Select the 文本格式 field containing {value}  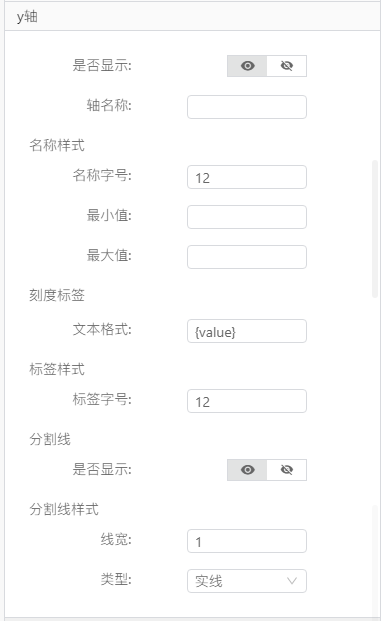(247, 331)
